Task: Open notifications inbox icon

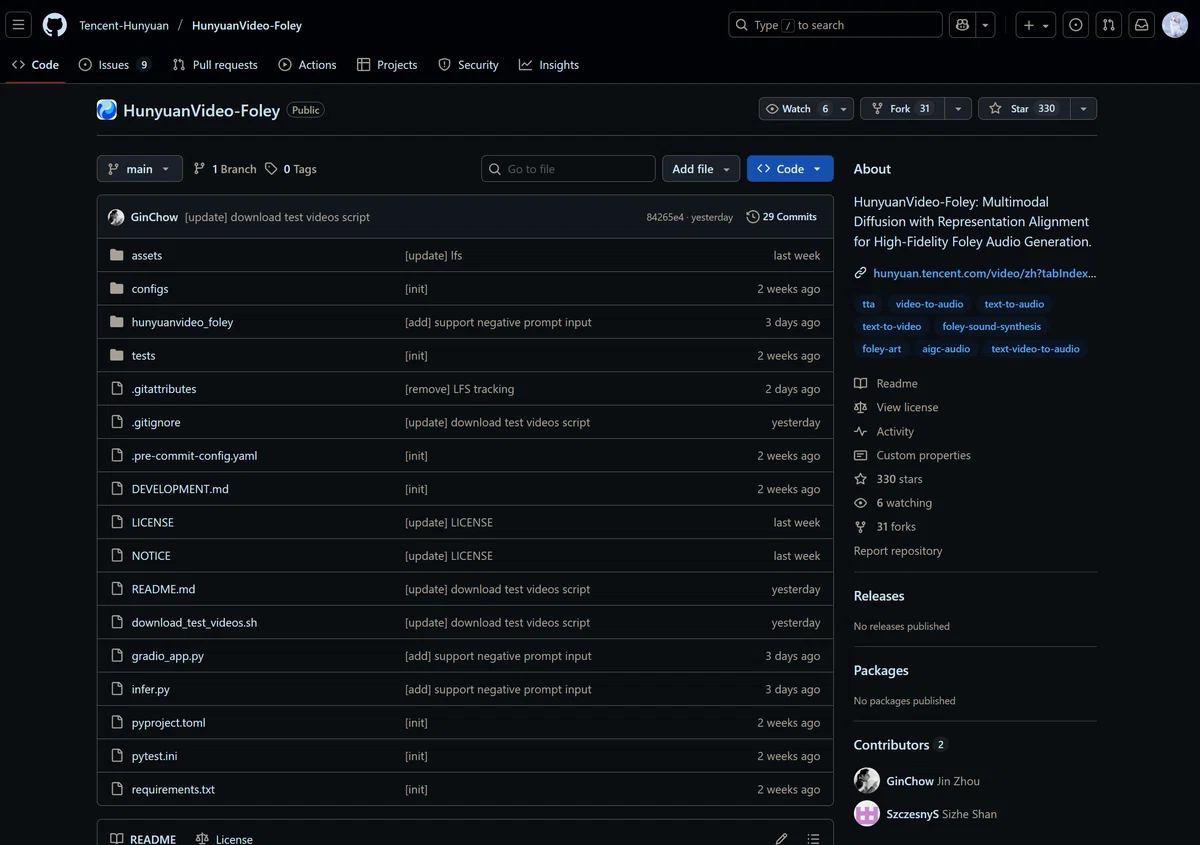Action: (1141, 25)
